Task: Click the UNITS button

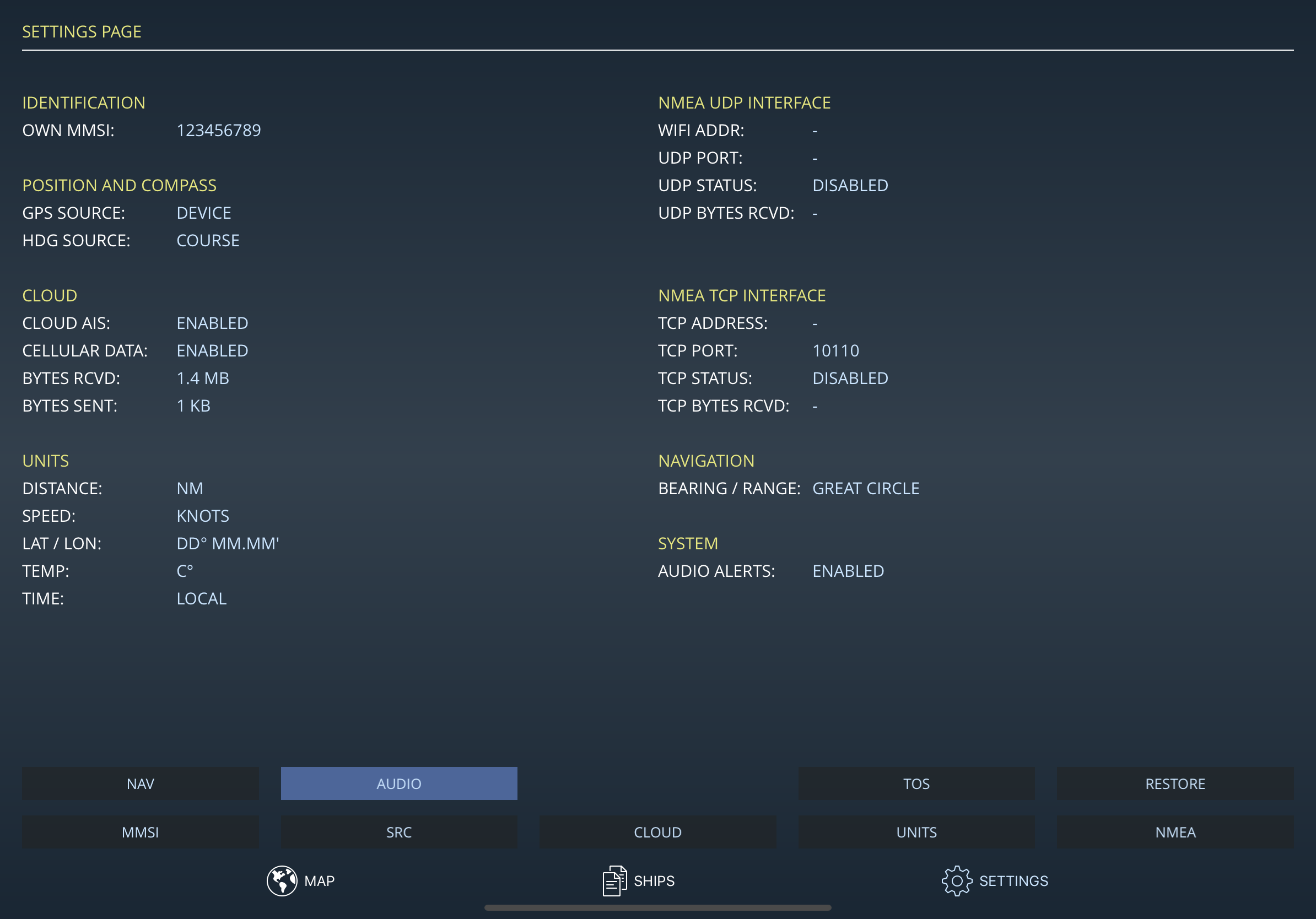Action: (916, 832)
